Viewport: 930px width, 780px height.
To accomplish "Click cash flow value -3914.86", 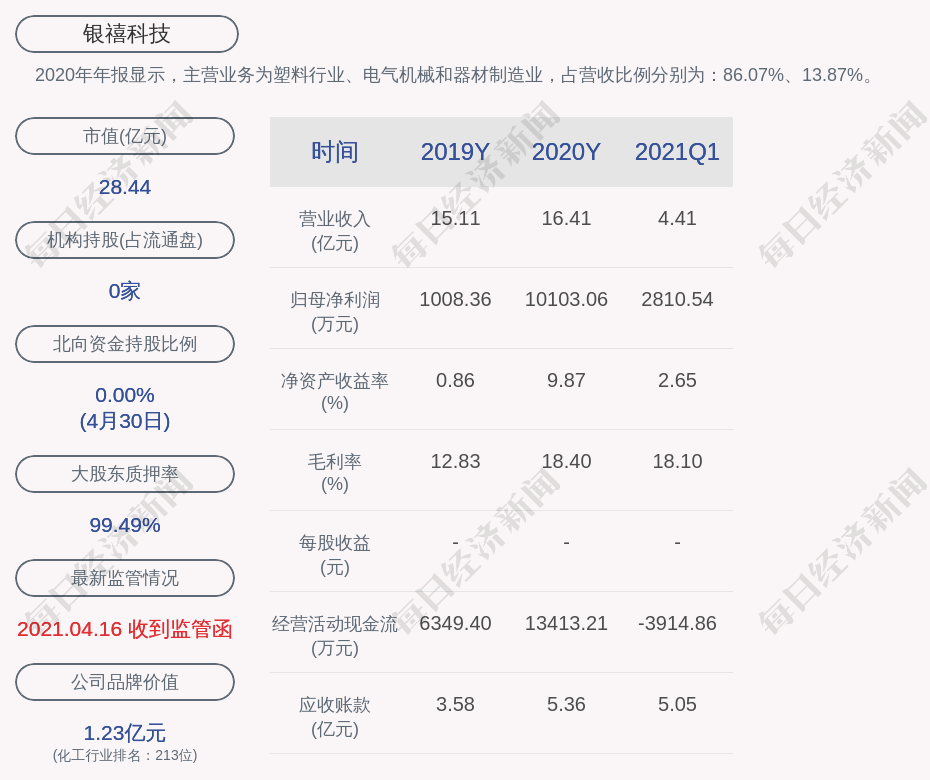I will point(677,623).
